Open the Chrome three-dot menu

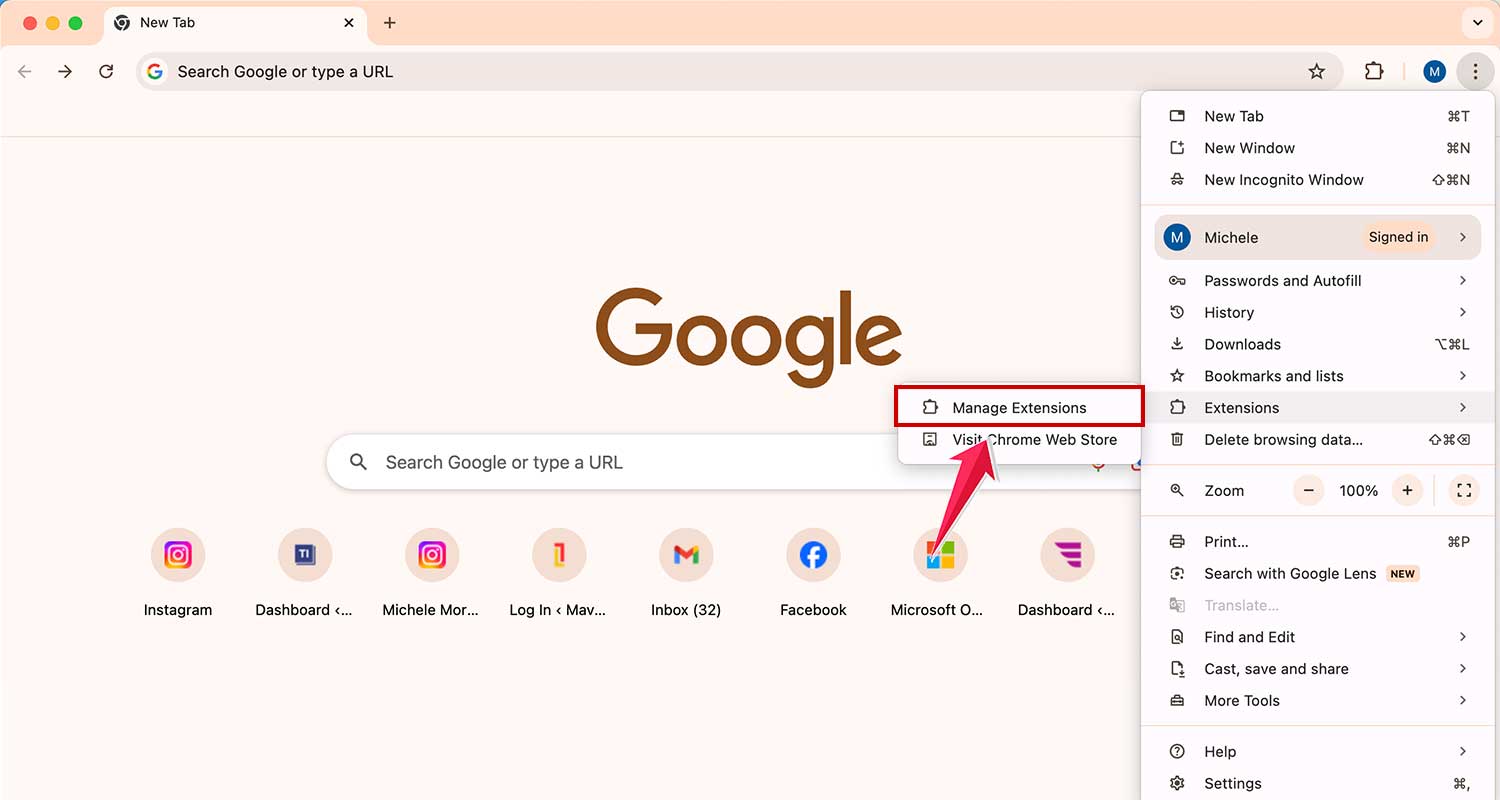coord(1475,71)
